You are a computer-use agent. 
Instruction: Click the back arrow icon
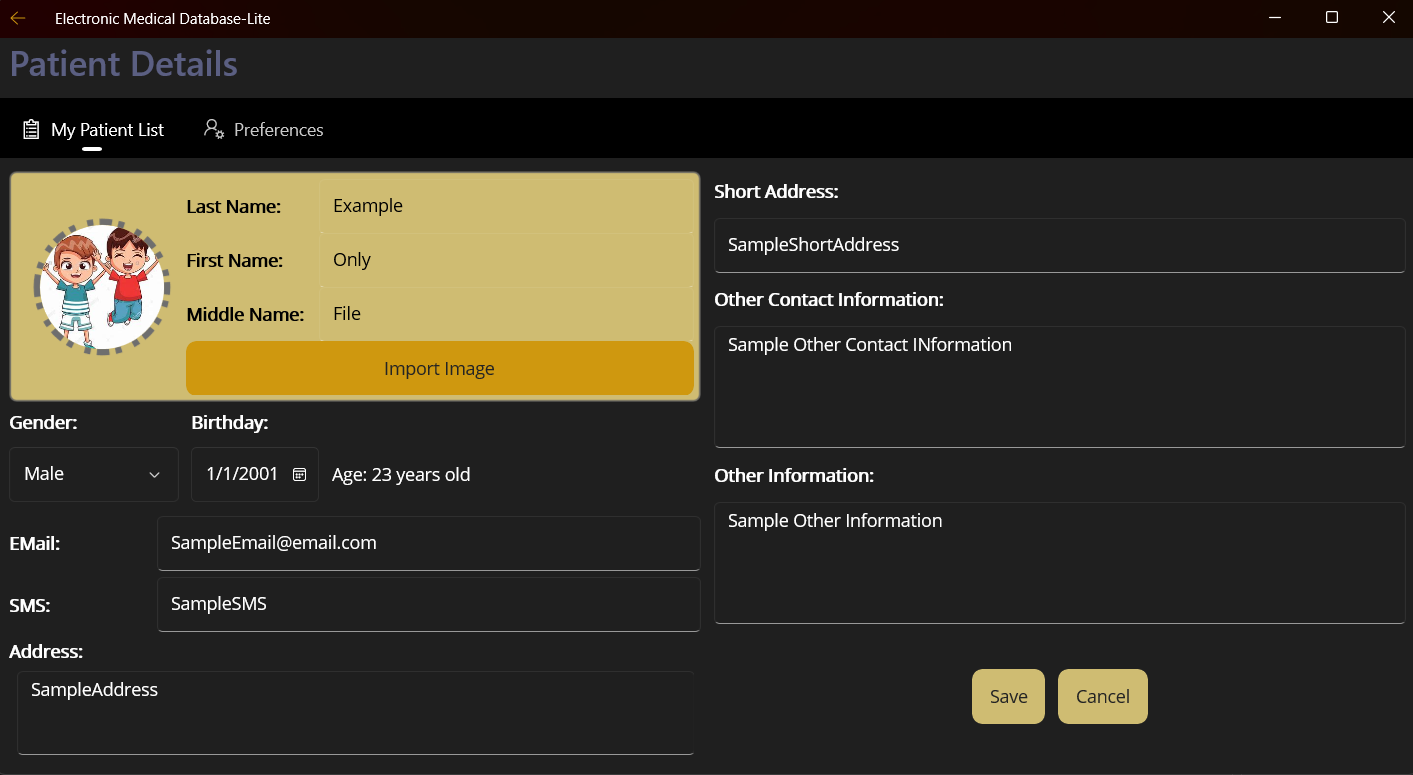coord(18,17)
